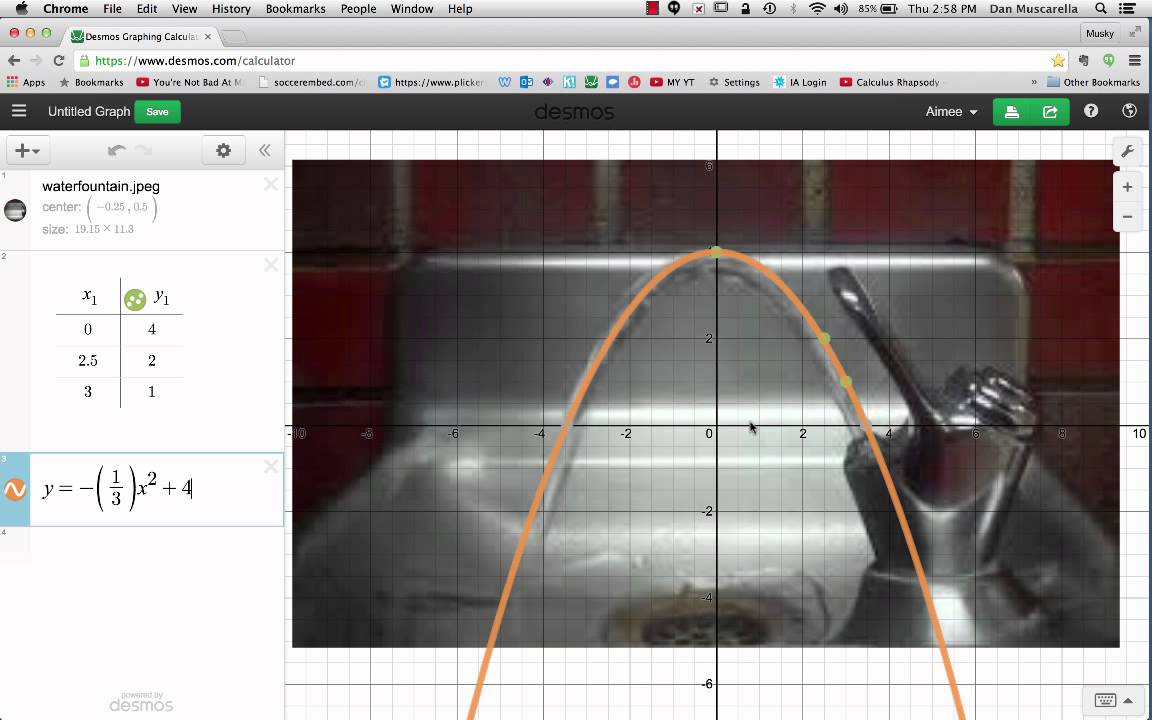Open the IA Login bookmark
Image resolution: width=1152 pixels, height=720 pixels.
[x=800, y=82]
